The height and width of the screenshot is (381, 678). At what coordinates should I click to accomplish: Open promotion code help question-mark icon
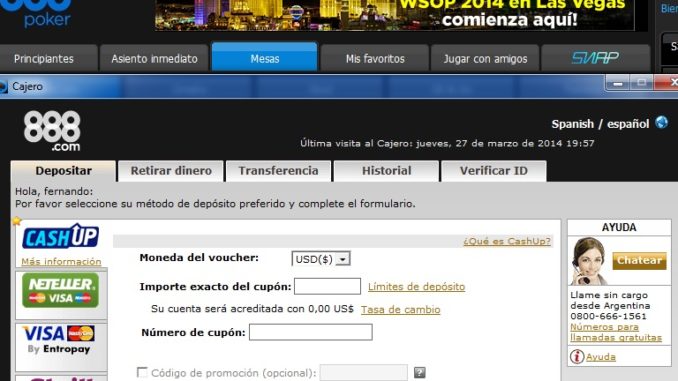point(419,372)
